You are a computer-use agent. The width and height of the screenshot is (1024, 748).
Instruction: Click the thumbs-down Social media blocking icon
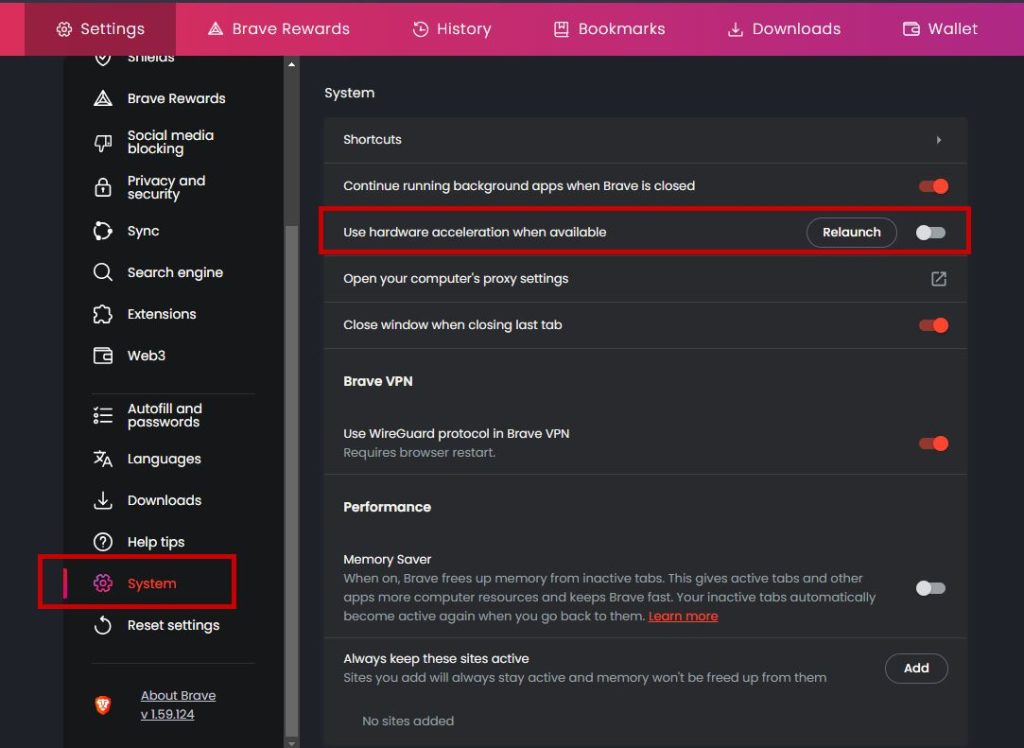(x=103, y=142)
